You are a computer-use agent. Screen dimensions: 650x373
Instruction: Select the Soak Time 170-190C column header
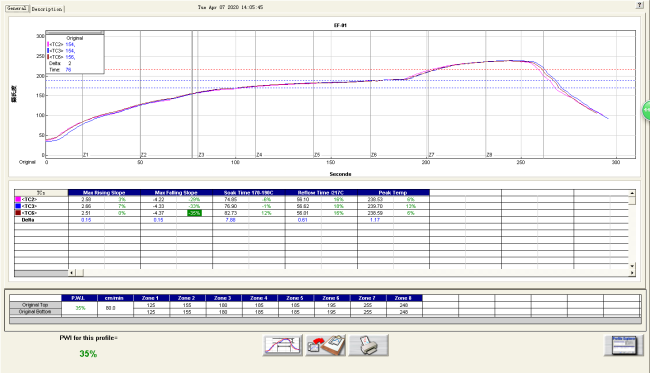(x=248, y=193)
